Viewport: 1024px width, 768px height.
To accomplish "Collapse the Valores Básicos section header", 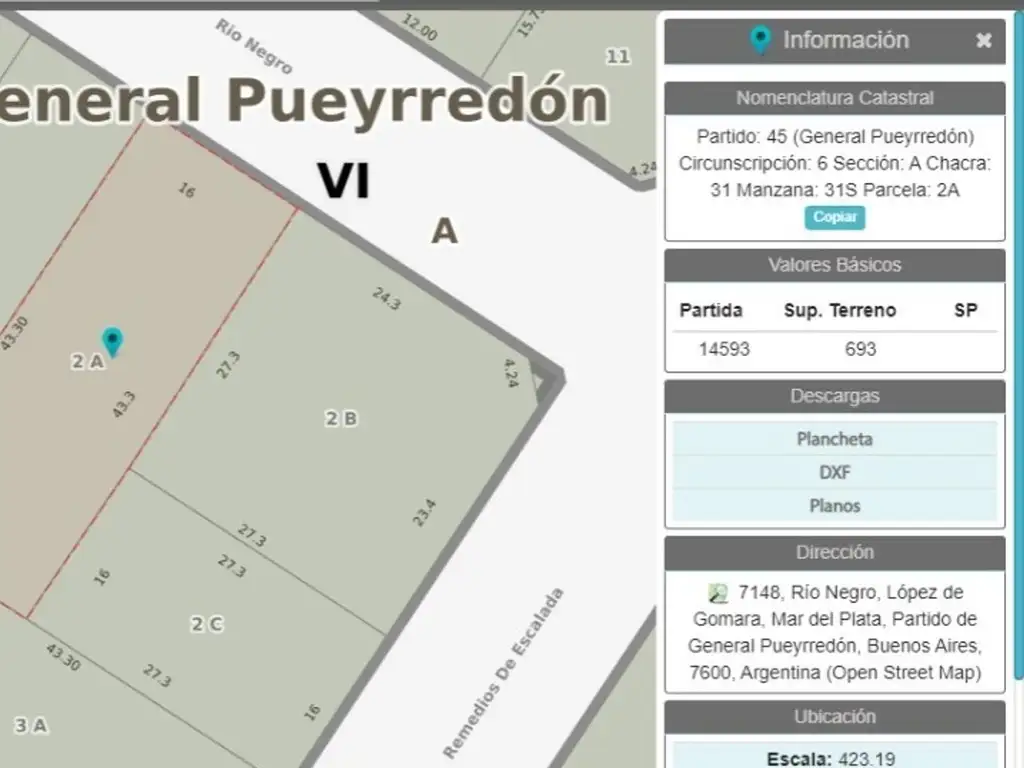I will coord(834,265).
